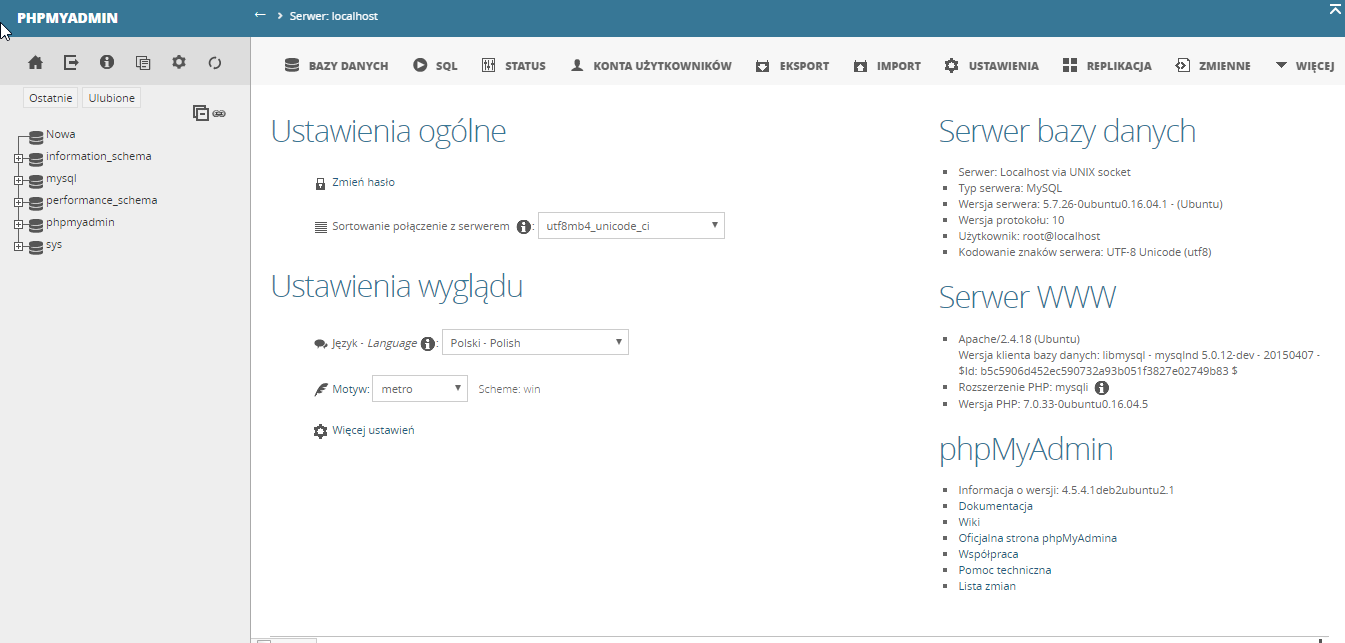The height and width of the screenshot is (643, 1345).
Task: Select the phpmyadmin database in tree
Action: (80, 222)
